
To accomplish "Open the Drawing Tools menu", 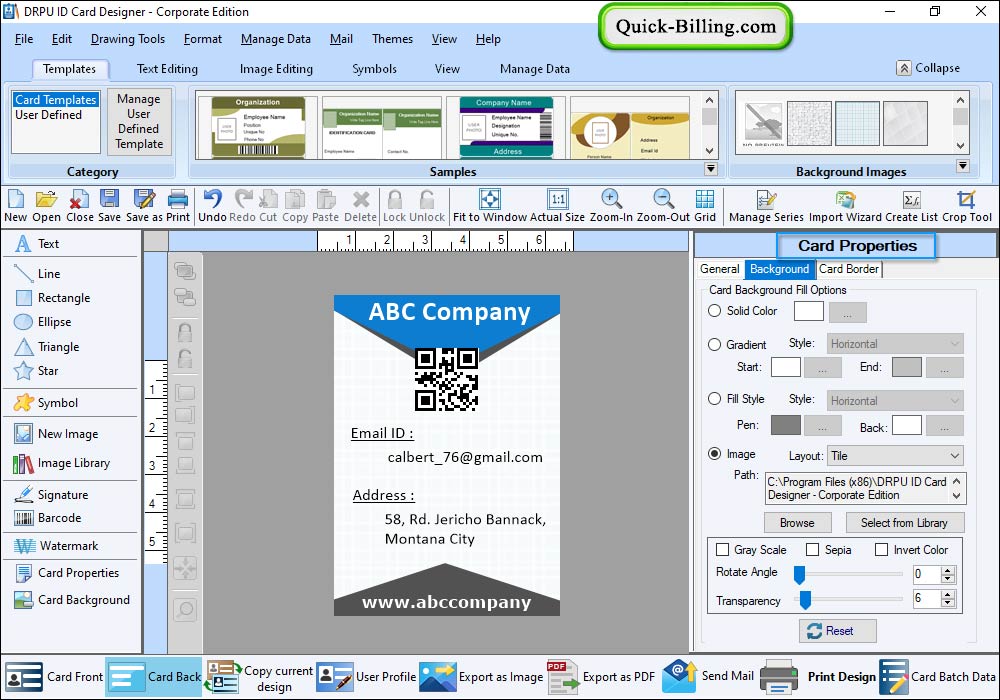I will 128,39.
